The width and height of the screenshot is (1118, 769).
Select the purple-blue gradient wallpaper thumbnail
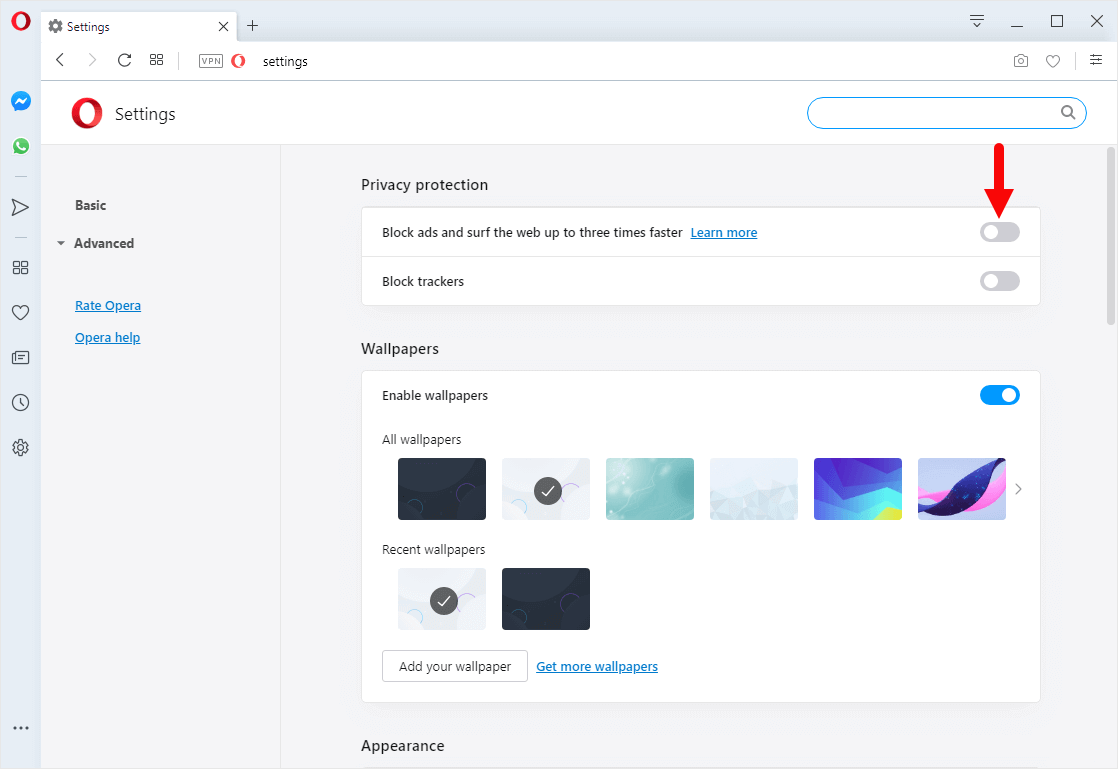pos(858,489)
